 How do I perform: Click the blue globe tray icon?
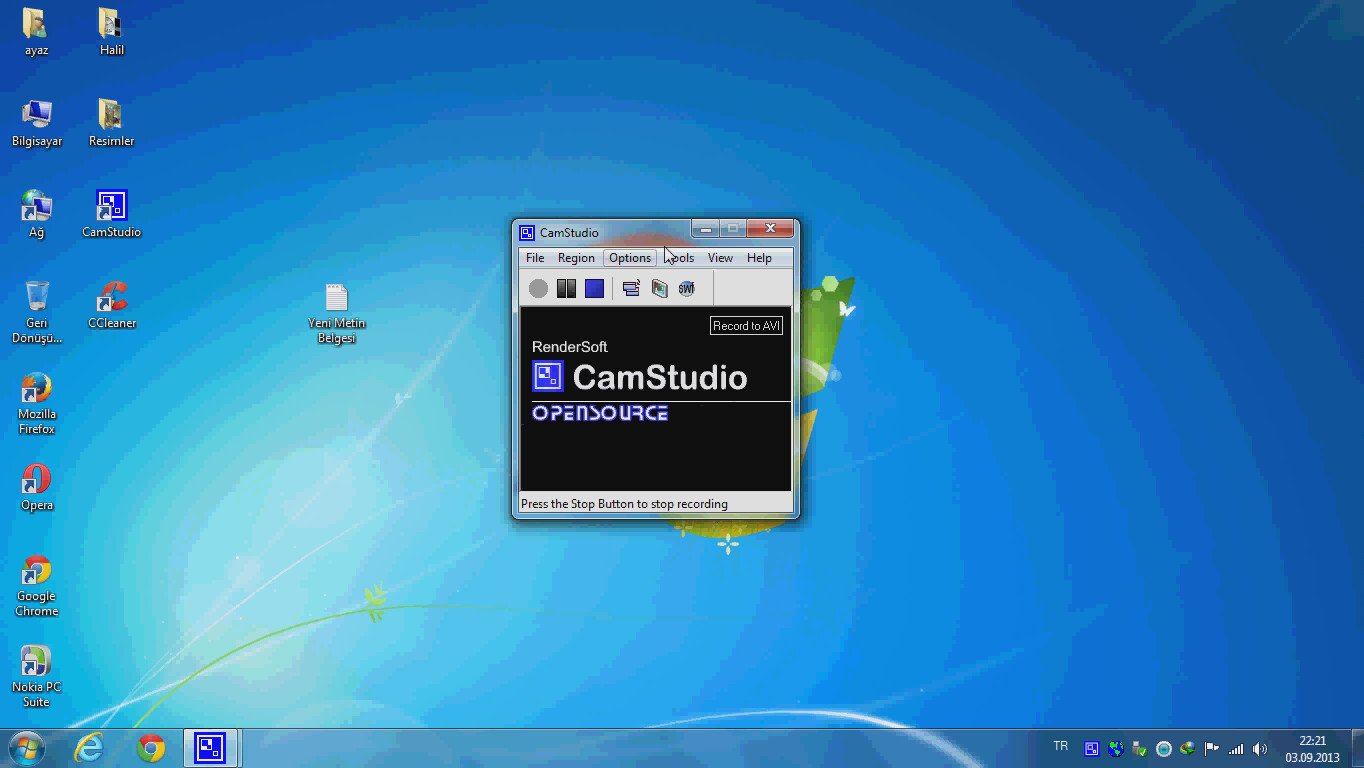point(1116,748)
